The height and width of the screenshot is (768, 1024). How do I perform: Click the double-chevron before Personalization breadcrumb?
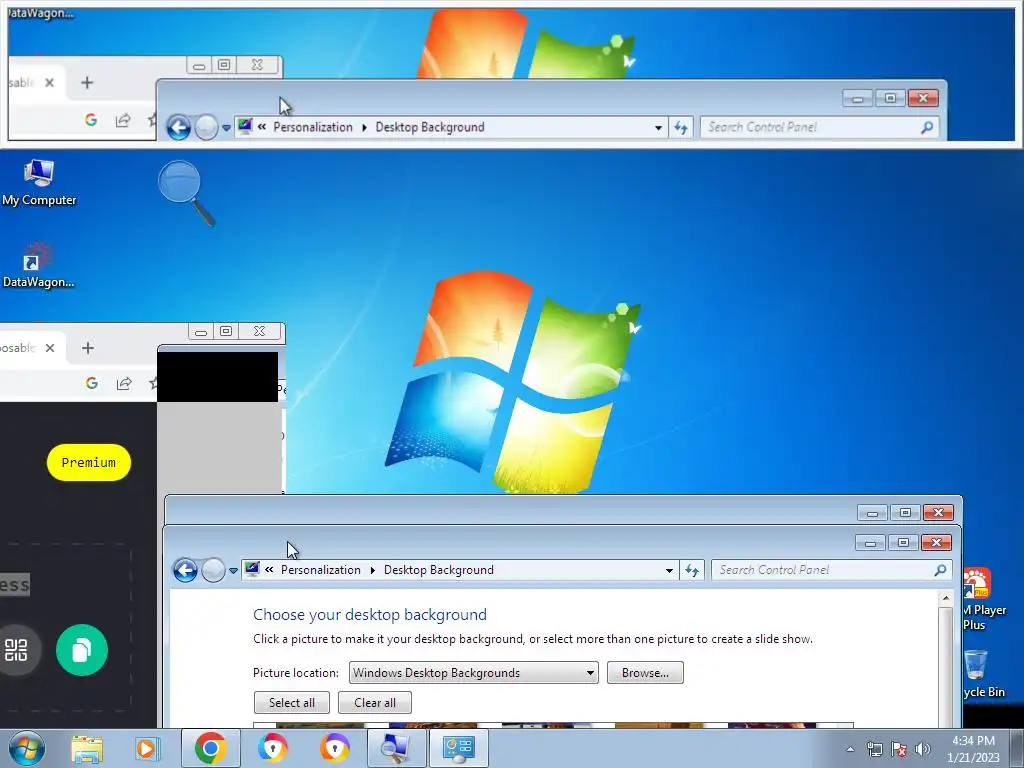pos(269,570)
